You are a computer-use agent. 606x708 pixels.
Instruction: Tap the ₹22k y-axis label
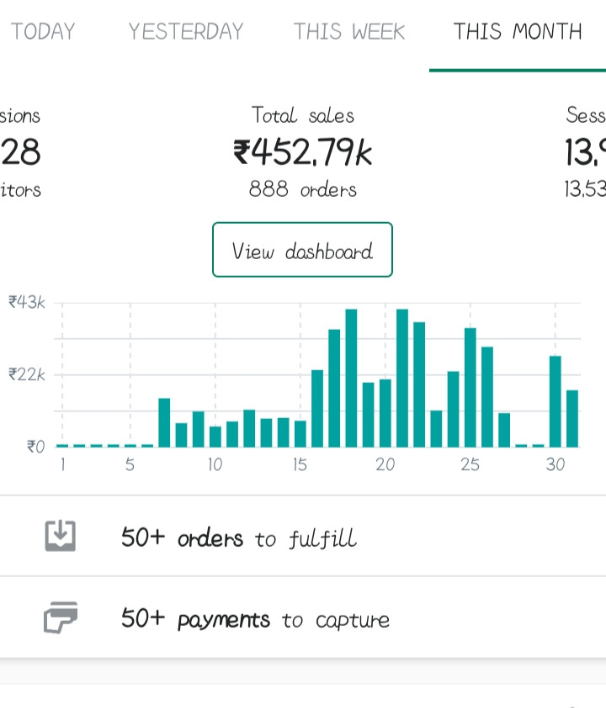(x=27, y=374)
